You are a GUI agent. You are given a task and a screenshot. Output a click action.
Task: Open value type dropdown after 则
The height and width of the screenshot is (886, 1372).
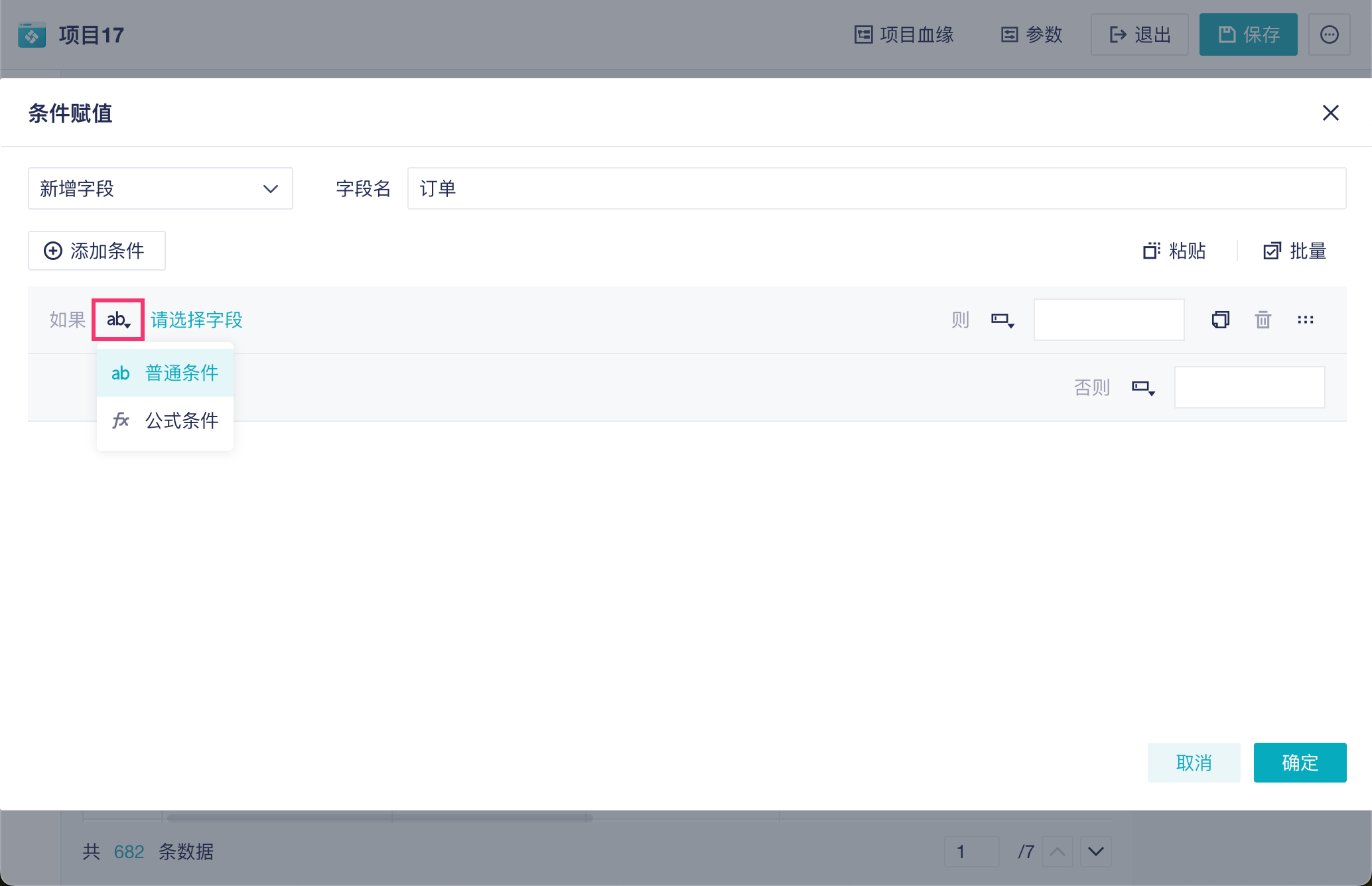(1002, 320)
